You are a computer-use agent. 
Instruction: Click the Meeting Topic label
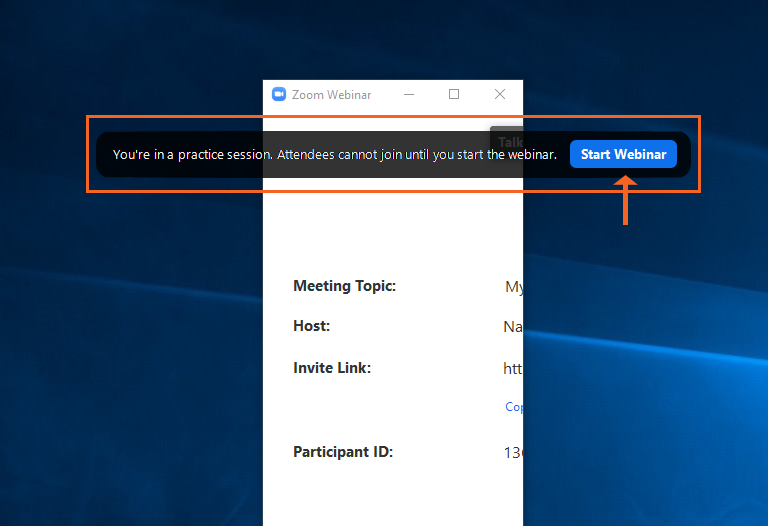(344, 286)
